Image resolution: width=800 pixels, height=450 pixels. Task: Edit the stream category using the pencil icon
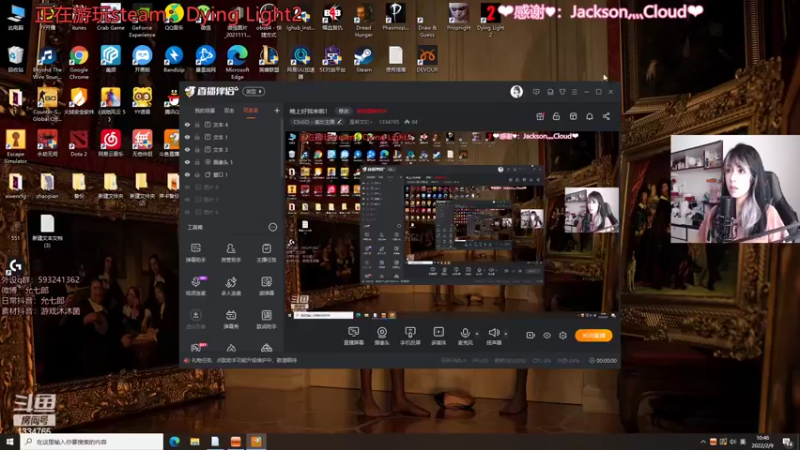pyautogui.click(x=339, y=122)
